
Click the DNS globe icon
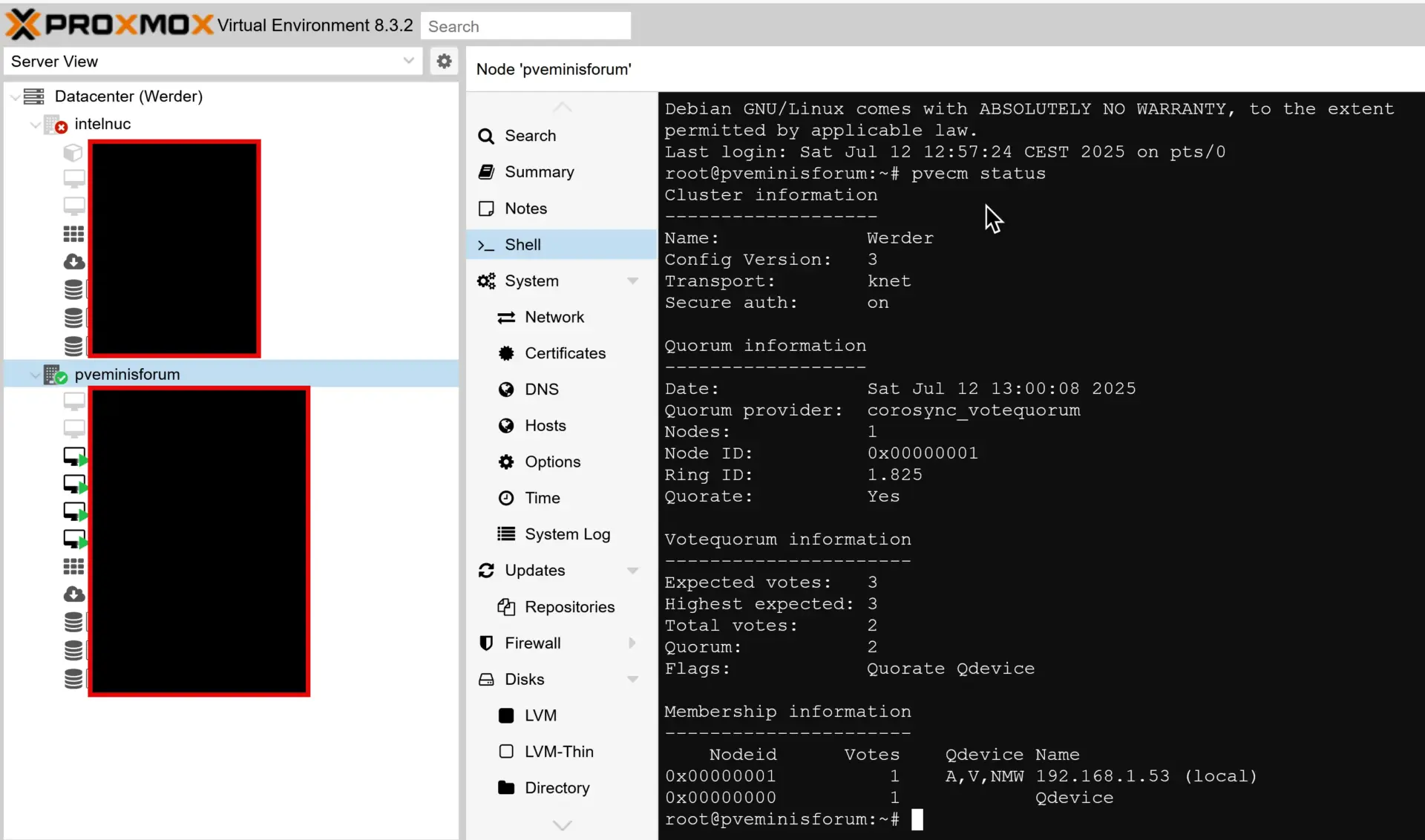[506, 389]
